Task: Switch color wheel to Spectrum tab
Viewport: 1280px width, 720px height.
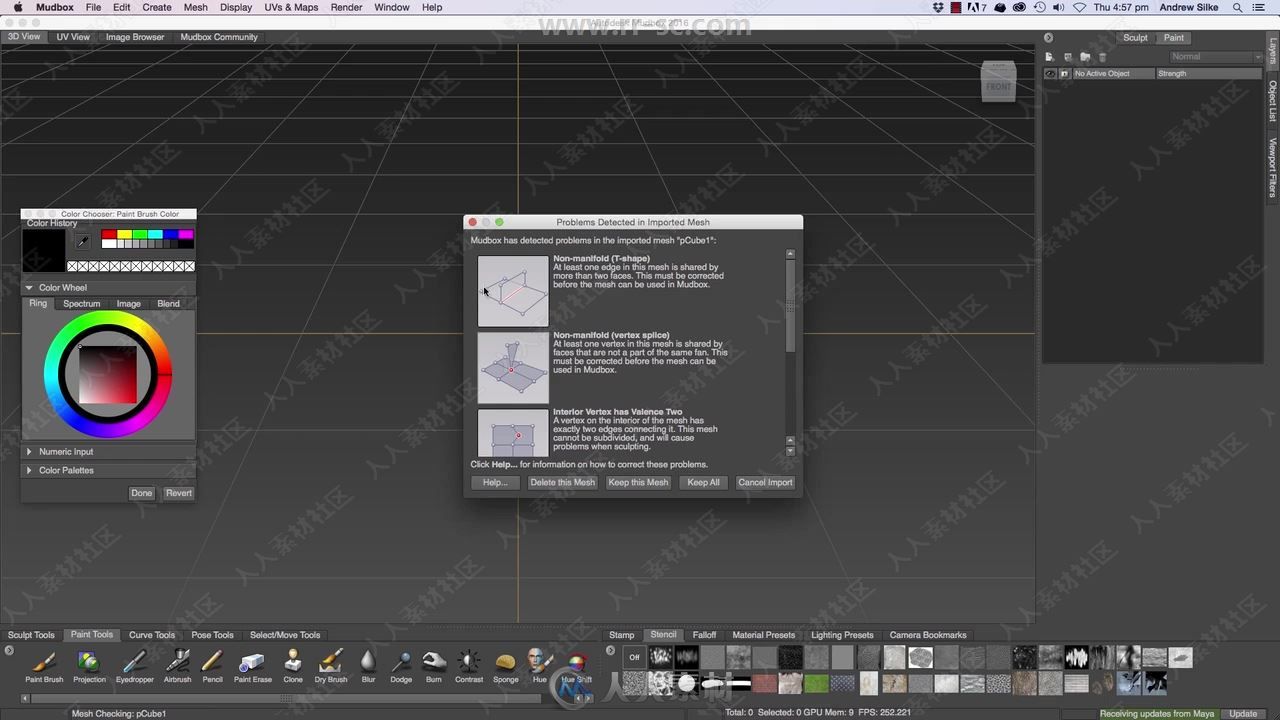Action: click(81, 304)
